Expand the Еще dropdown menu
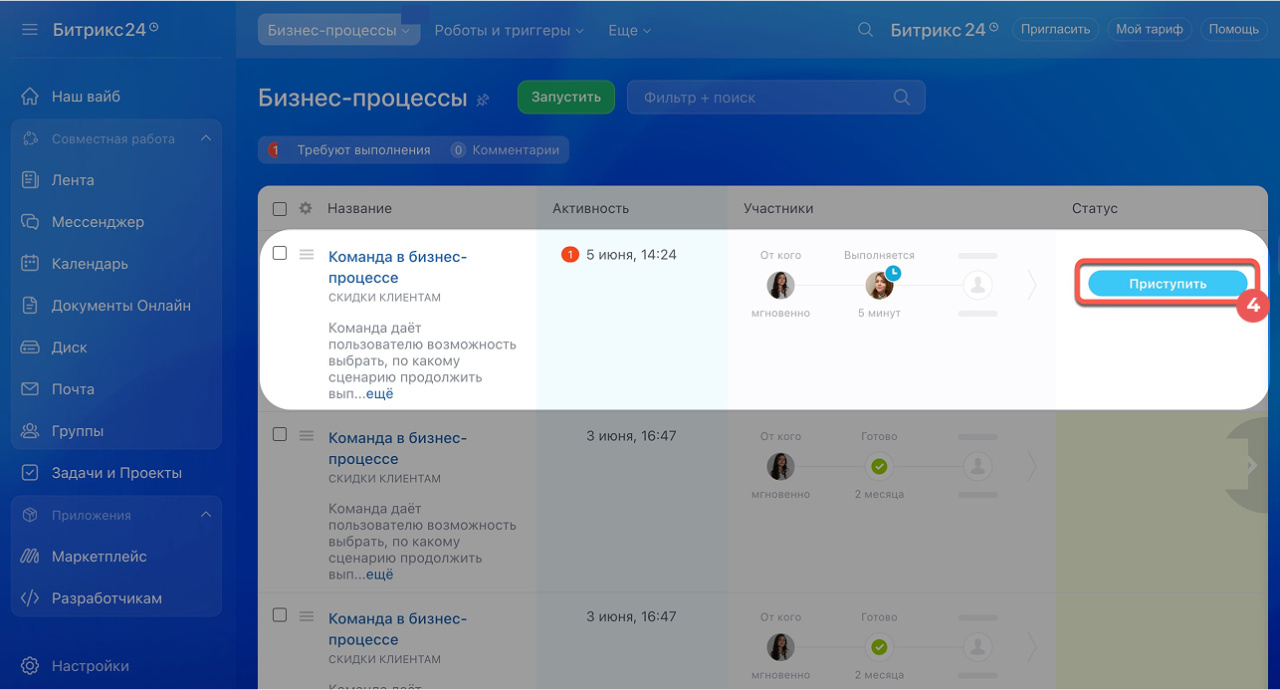The height and width of the screenshot is (690, 1280). pos(629,30)
